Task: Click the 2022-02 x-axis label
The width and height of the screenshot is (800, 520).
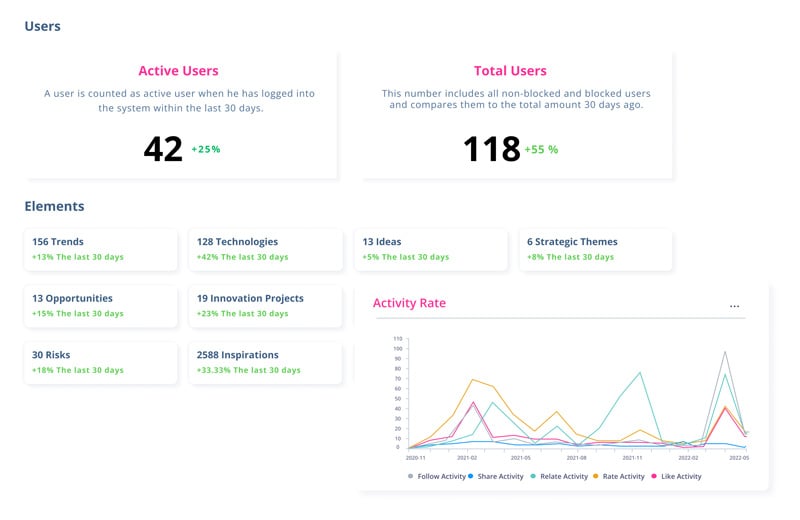Action: 688,458
